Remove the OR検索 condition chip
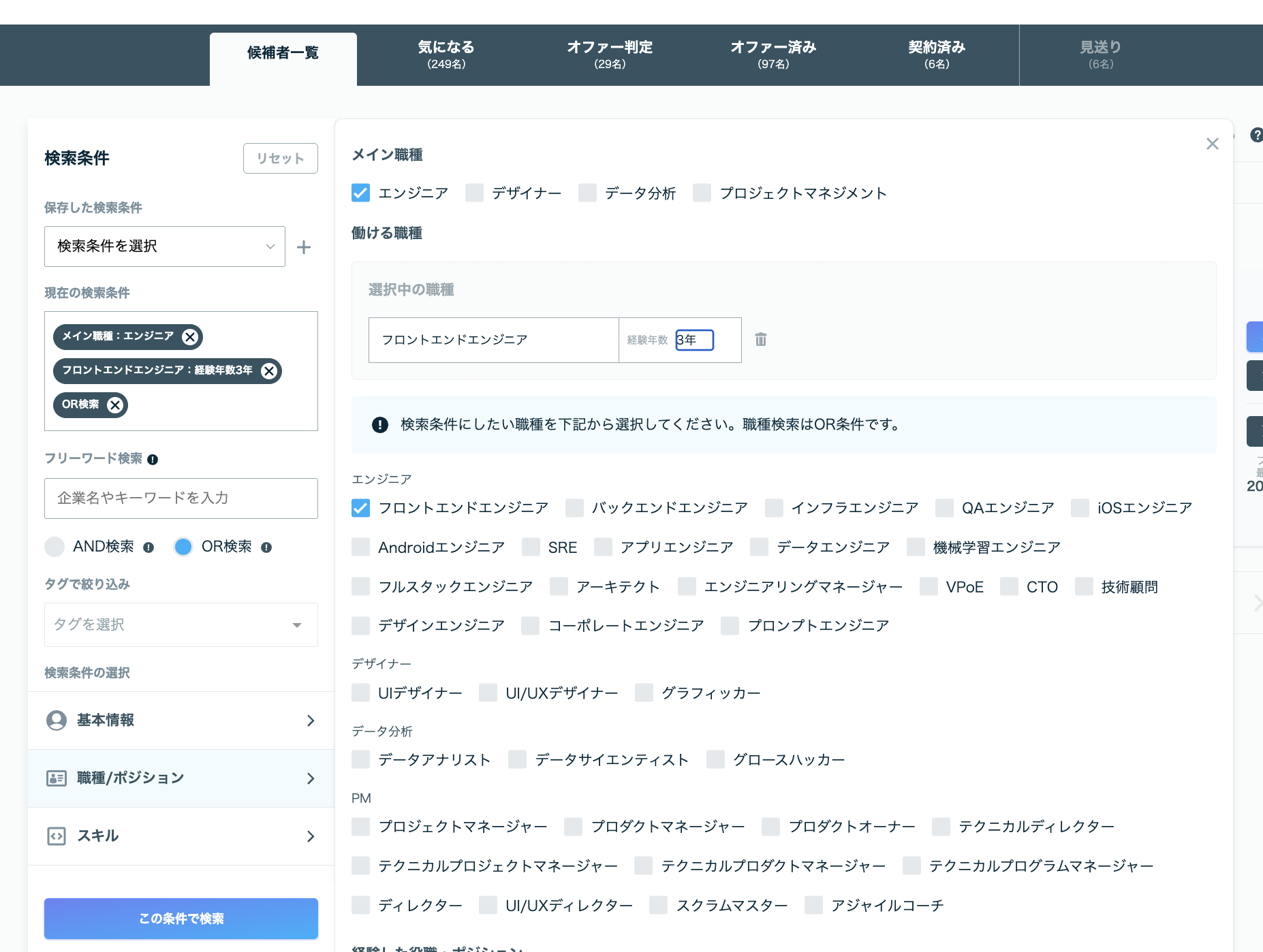The height and width of the screenshot is (952, 1263). tap(115, 404)
